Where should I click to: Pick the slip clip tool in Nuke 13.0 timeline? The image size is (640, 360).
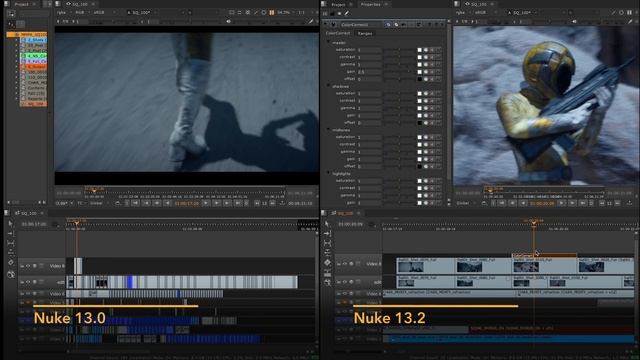point(11,243)
